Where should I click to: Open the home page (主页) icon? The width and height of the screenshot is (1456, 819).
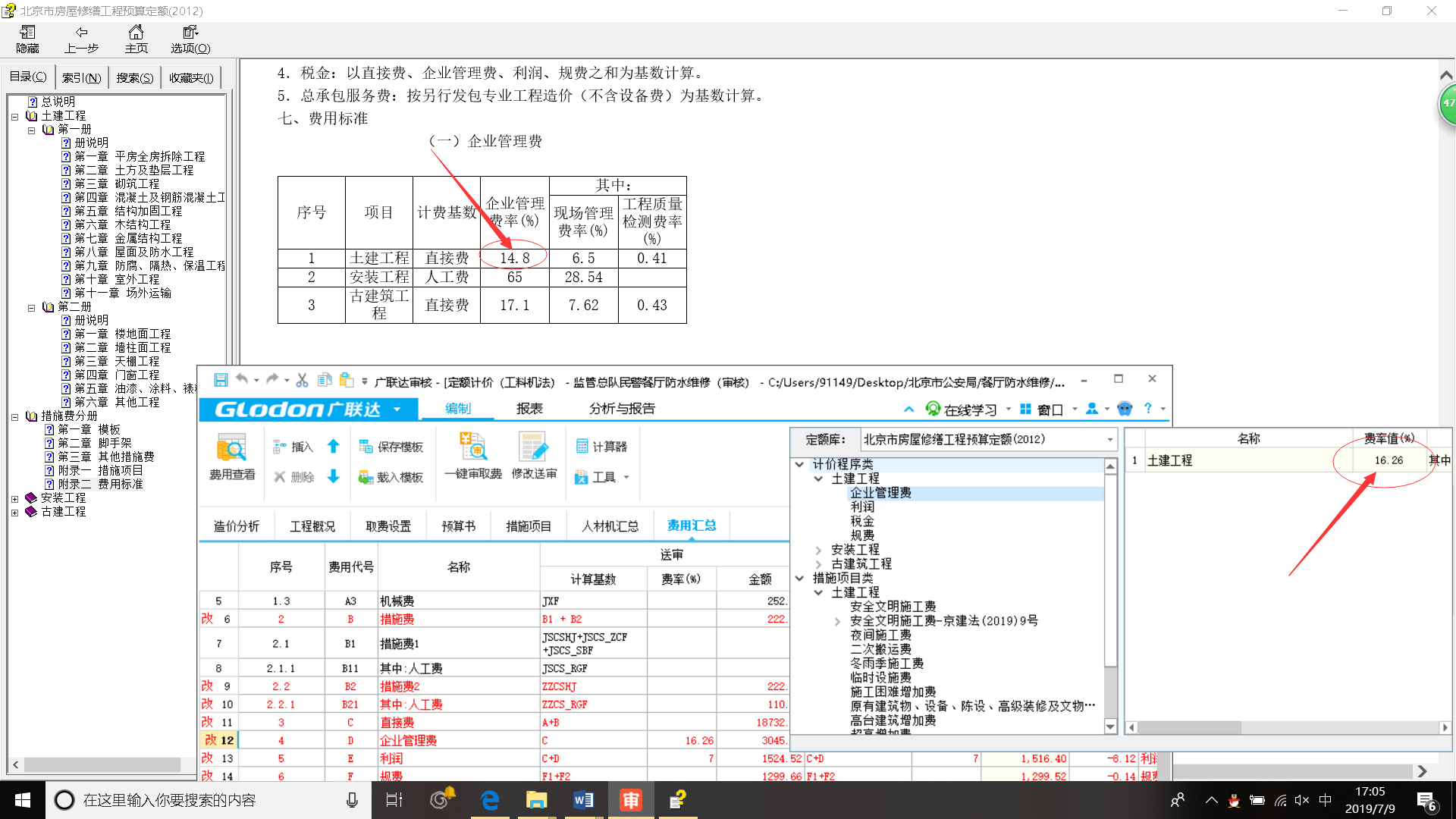(136, 39)
